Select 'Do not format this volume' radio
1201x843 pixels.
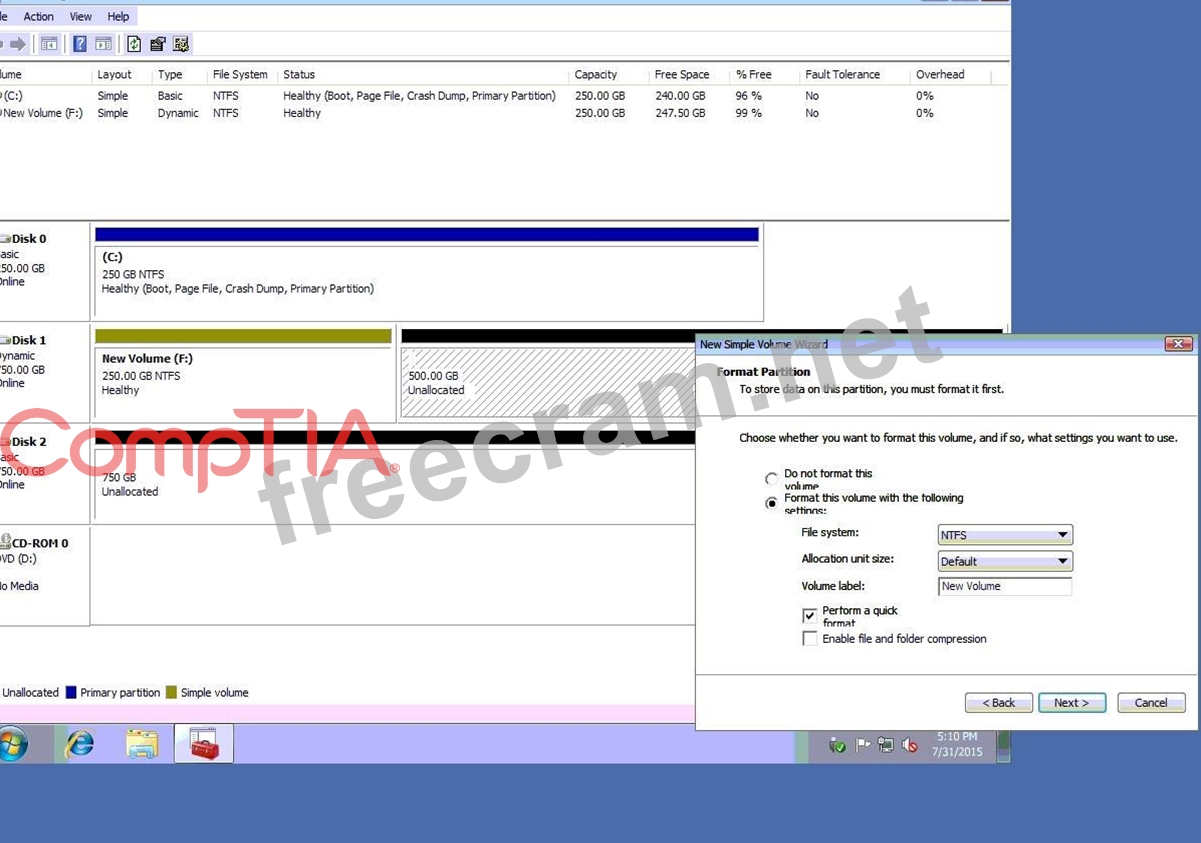pos(771,480)
